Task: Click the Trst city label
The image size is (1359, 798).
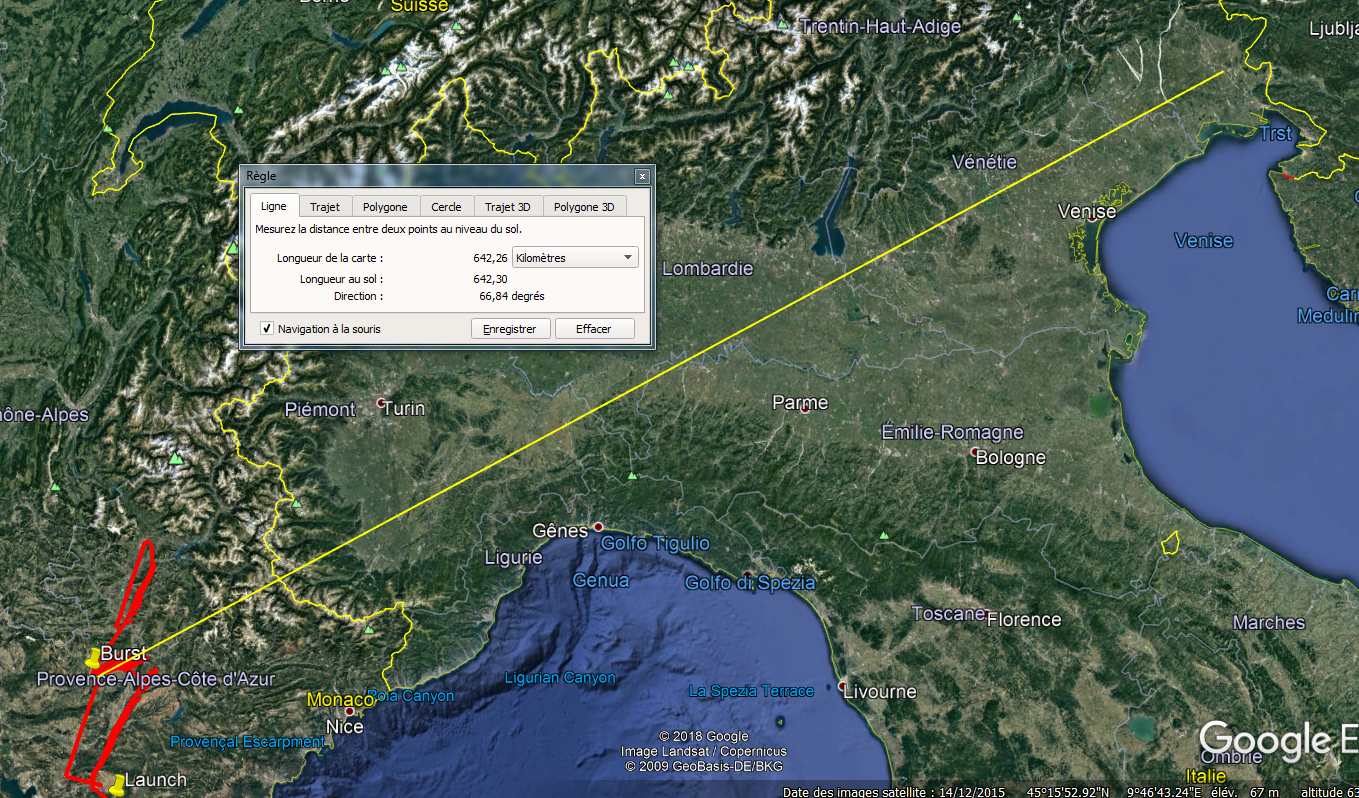Action: click(1277, 134)
